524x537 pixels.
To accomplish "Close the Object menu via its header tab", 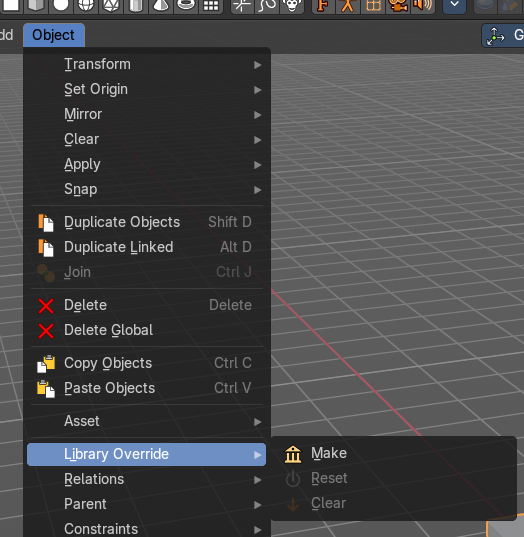I will 54,35.
